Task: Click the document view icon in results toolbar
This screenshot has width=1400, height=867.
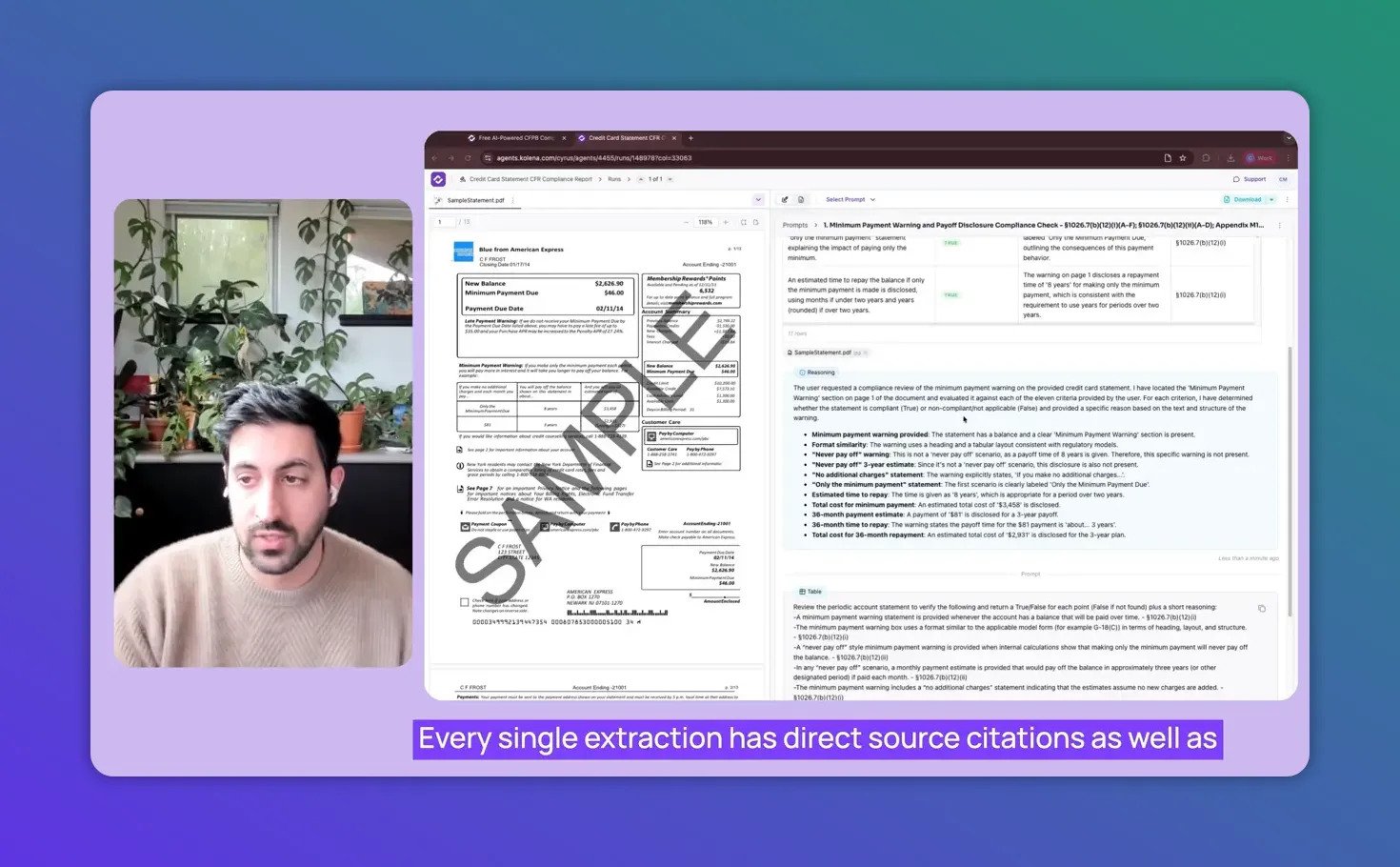Action: click(801, 200)
